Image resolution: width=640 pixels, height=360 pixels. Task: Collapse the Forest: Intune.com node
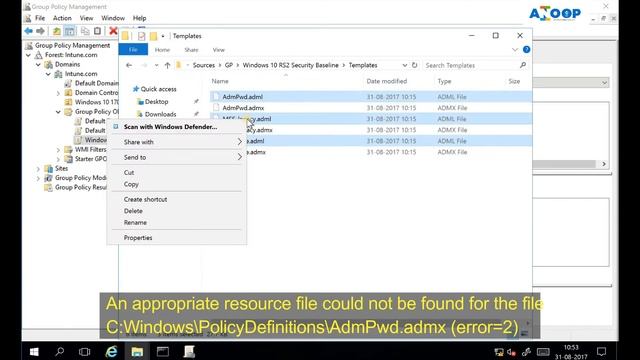pyautogui.click(x=28, y=55)
